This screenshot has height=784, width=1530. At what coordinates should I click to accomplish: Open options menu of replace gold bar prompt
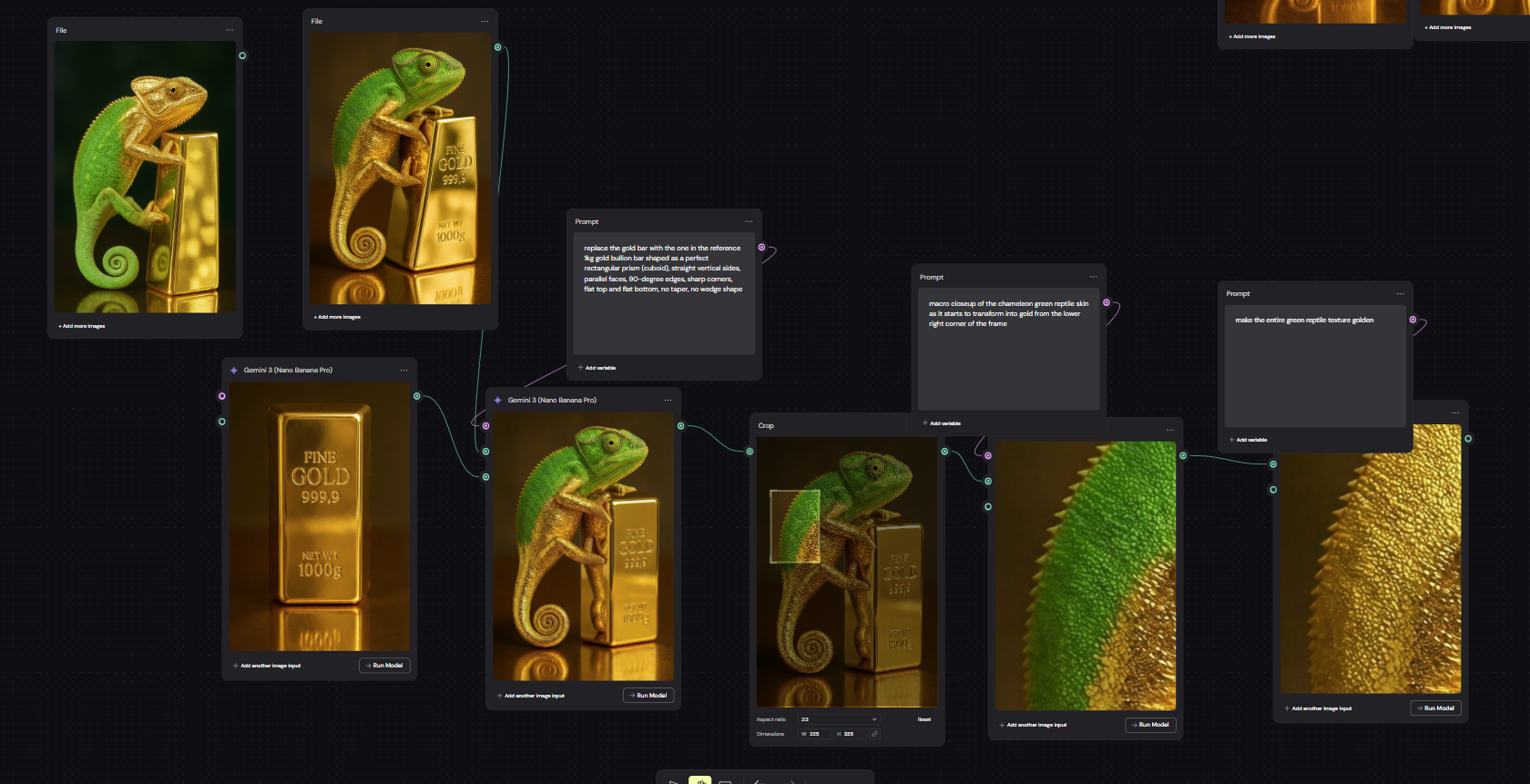point(749,221)
